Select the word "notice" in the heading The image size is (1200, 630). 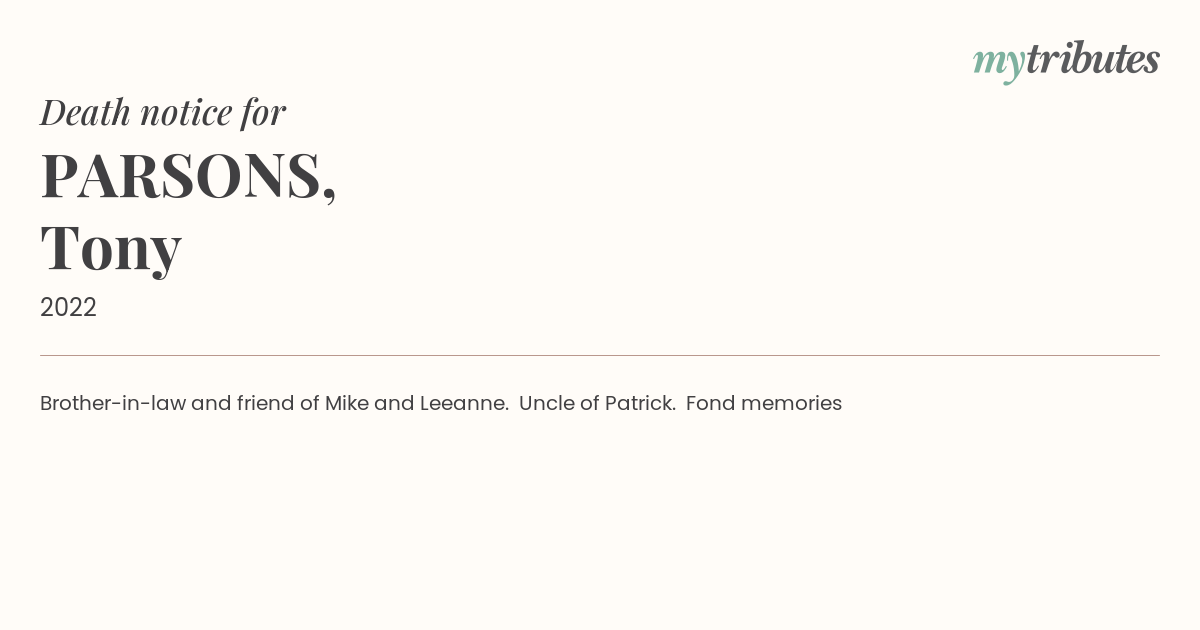186,113
